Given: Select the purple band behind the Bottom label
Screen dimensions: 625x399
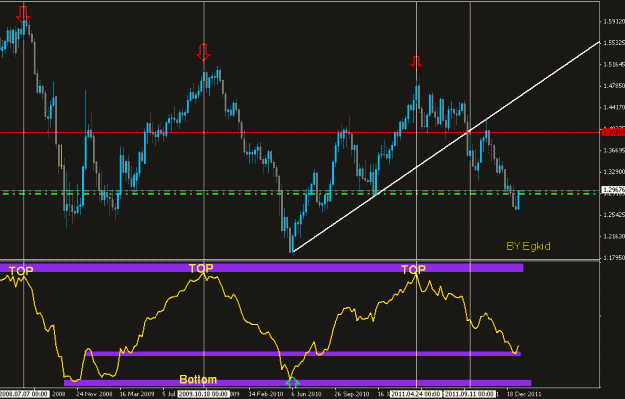Looking at the screenshot, I should pyautogui.click(x=297, y=383).
